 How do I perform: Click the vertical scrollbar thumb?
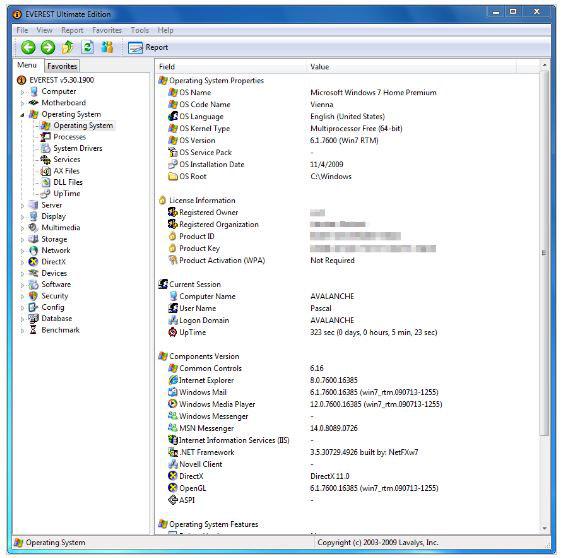point(544,253)
